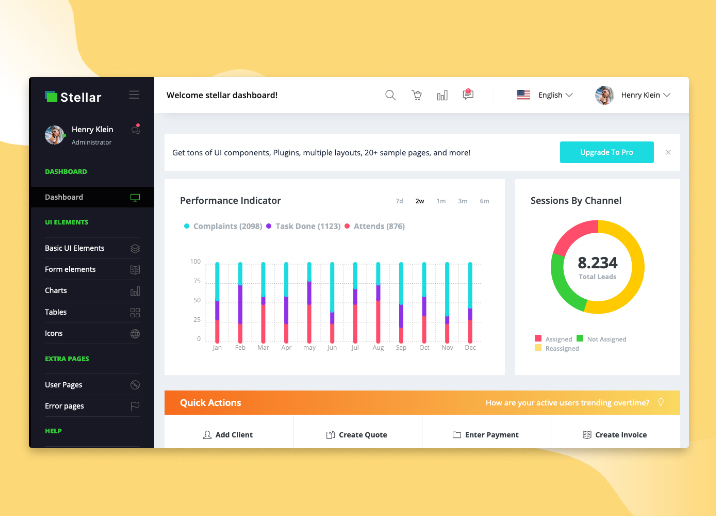716x516 pixels.
Task: Click the header user avatar photo
Action: tap(604, 95)
